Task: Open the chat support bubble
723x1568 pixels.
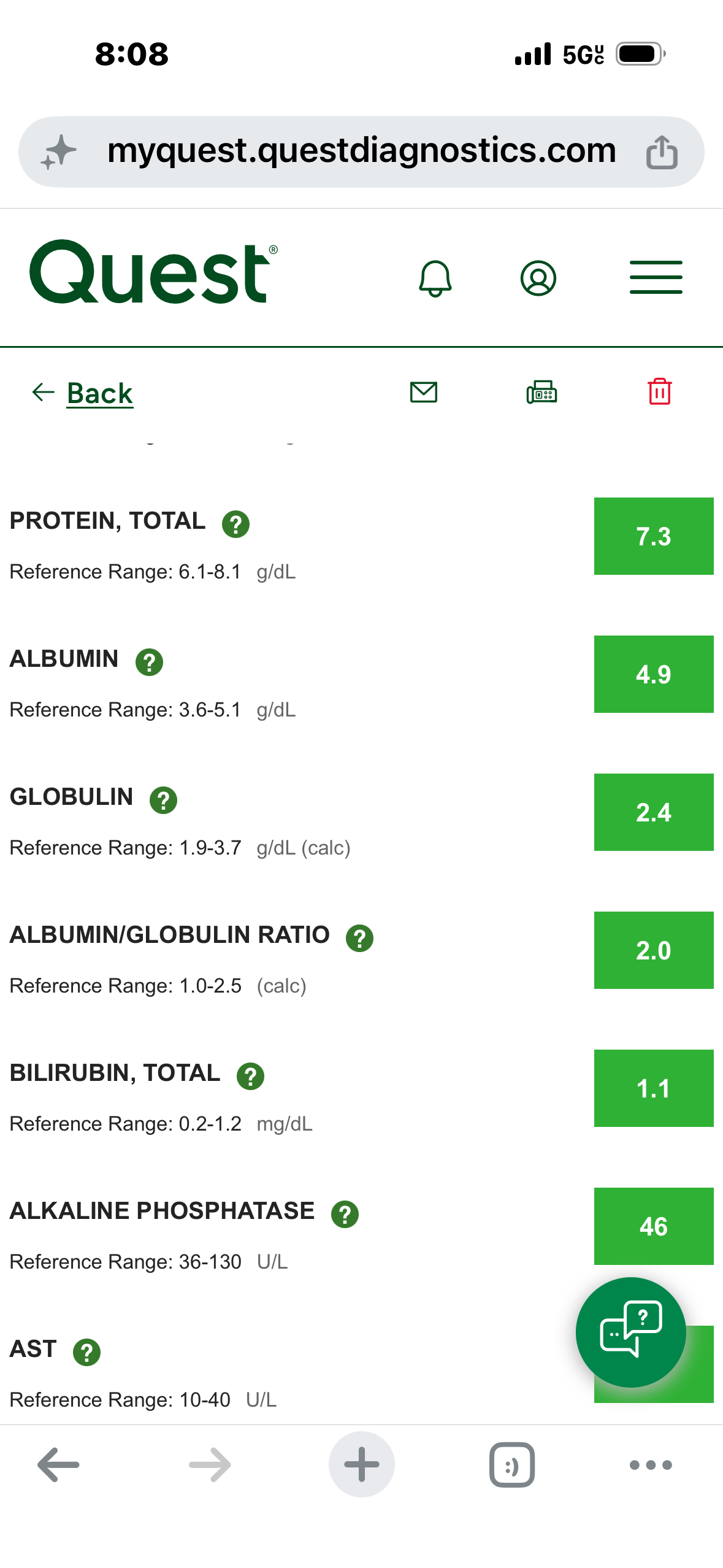Action: click(x=630, y=1332)
